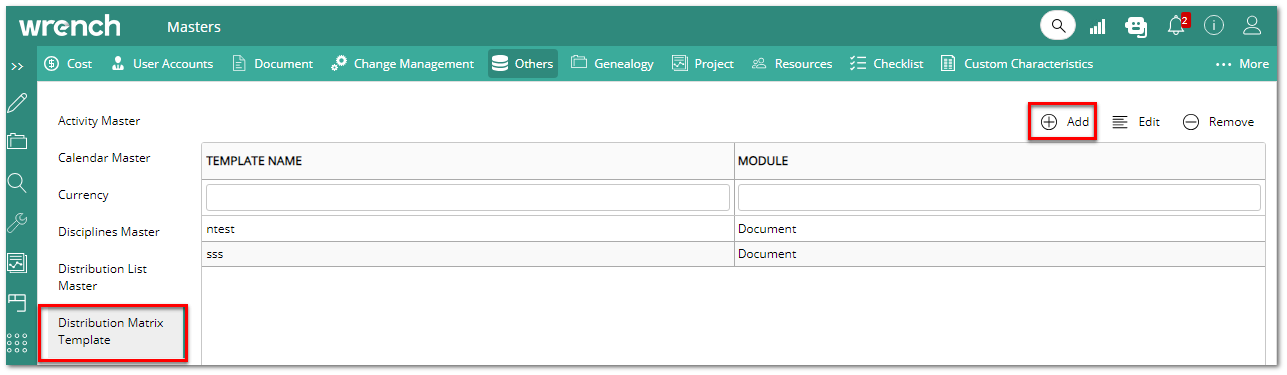The image size is (1287, 375).
Task: Open the wrench tool sidebar icon
Action: coord(17,222)
